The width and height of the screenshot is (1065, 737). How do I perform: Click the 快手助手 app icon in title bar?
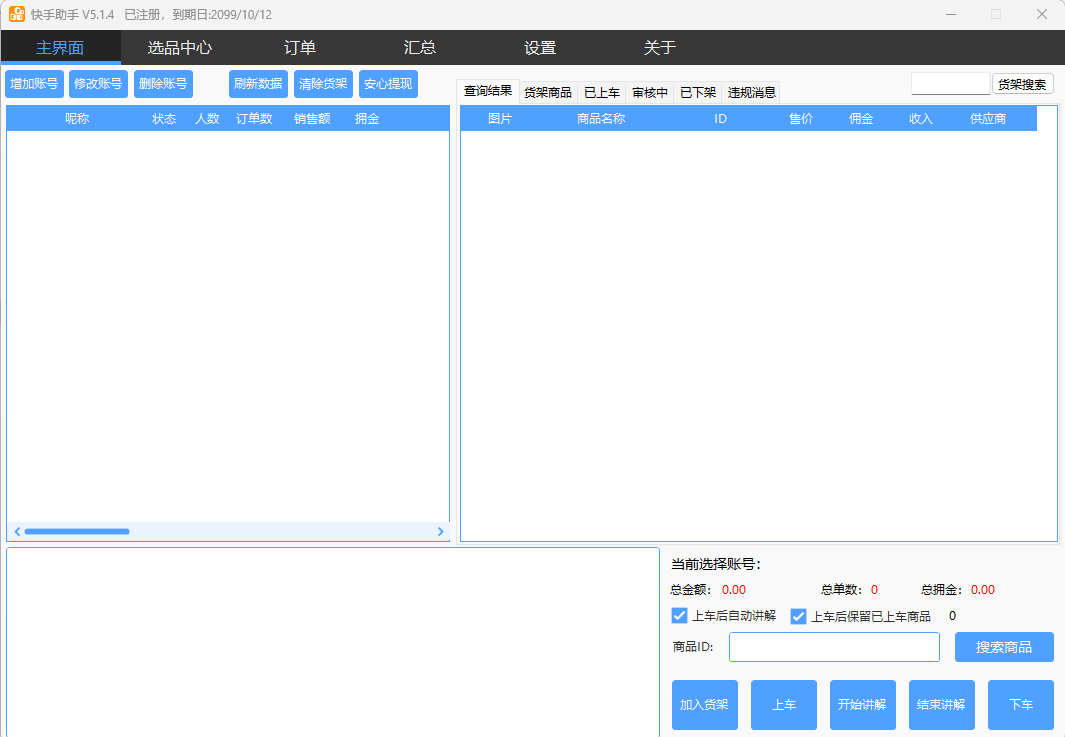pyautogui.click(x=17, y=14)
